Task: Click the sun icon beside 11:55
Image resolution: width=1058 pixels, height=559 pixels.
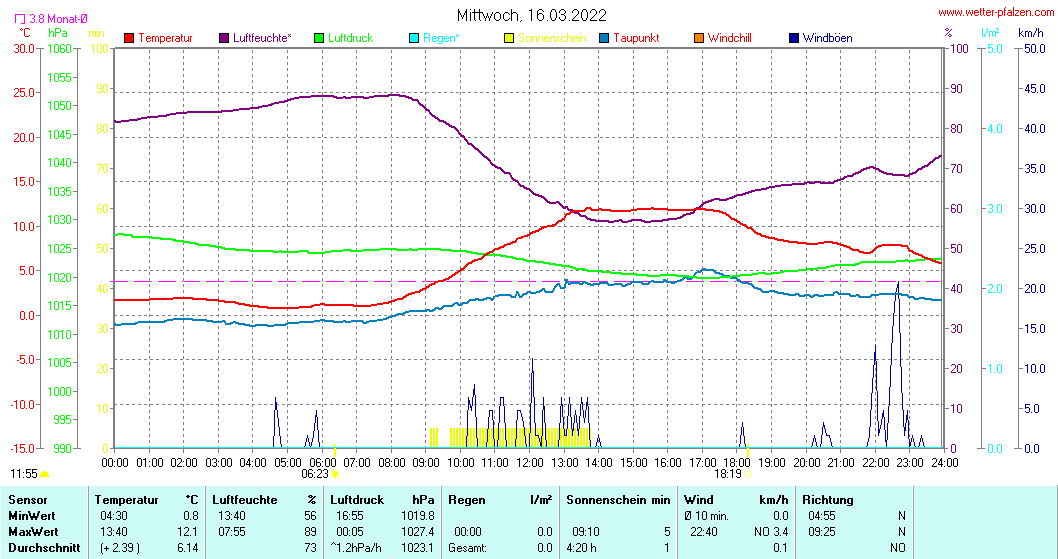Action: tap(45, 474)
